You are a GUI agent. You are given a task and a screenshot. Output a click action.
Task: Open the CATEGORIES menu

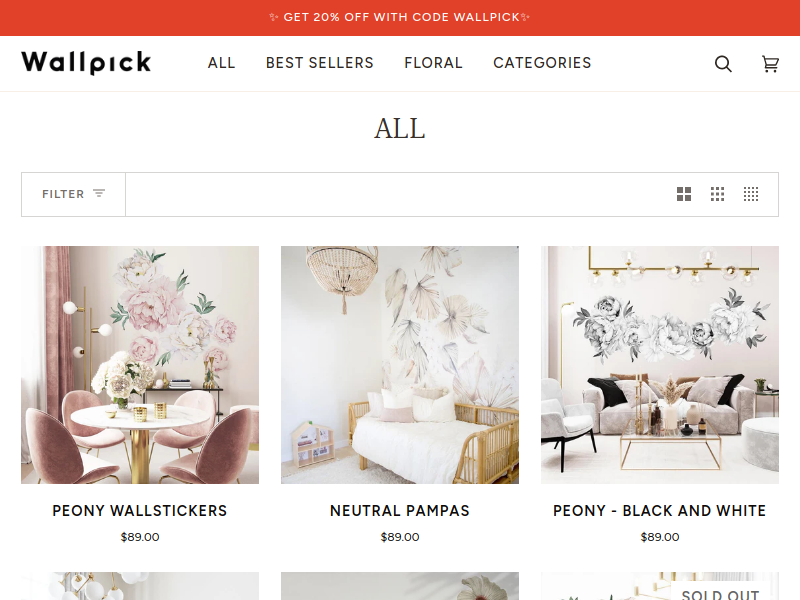coord(542,63)
